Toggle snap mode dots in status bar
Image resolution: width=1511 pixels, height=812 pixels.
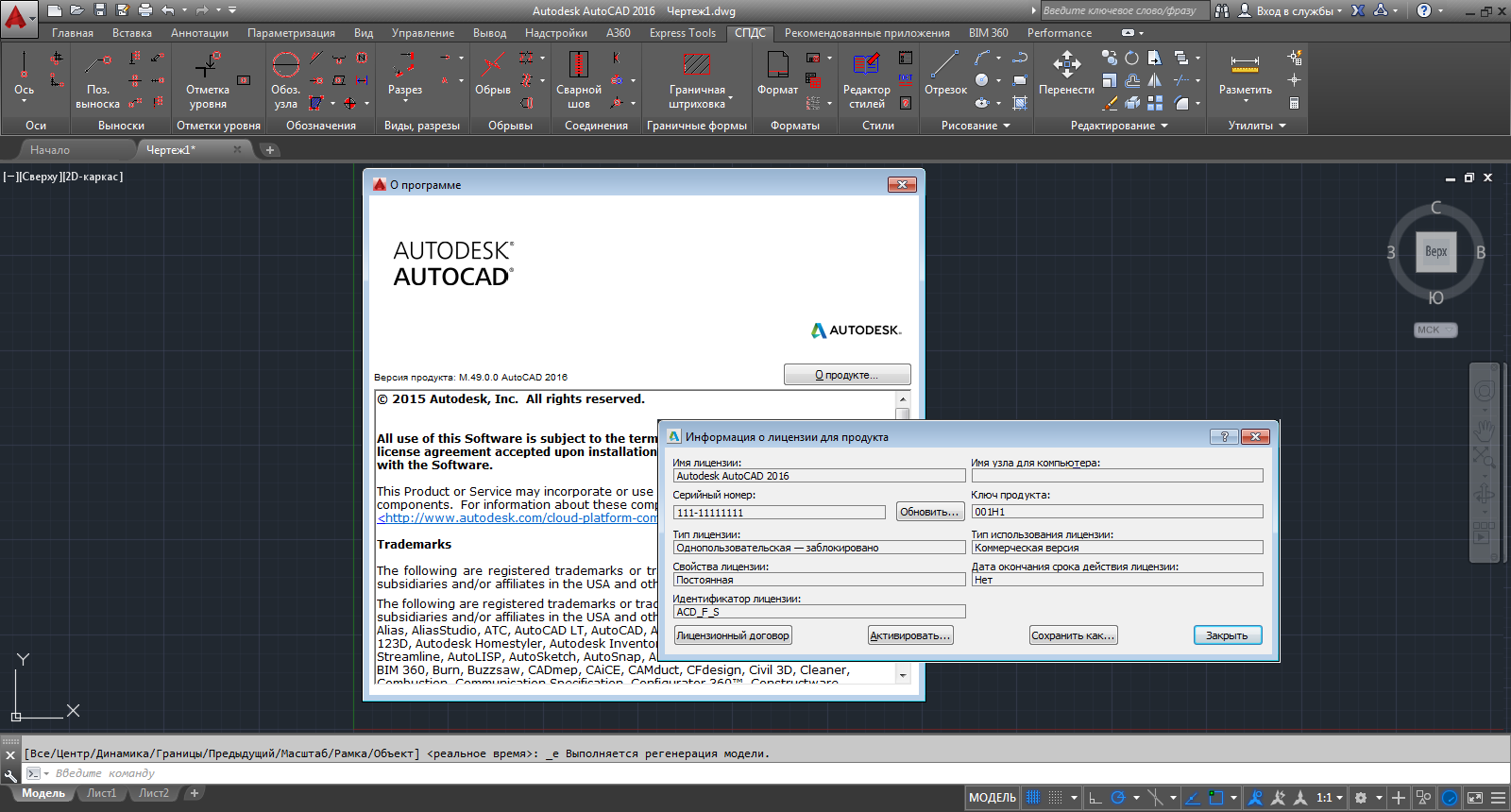coord(1056,798)
